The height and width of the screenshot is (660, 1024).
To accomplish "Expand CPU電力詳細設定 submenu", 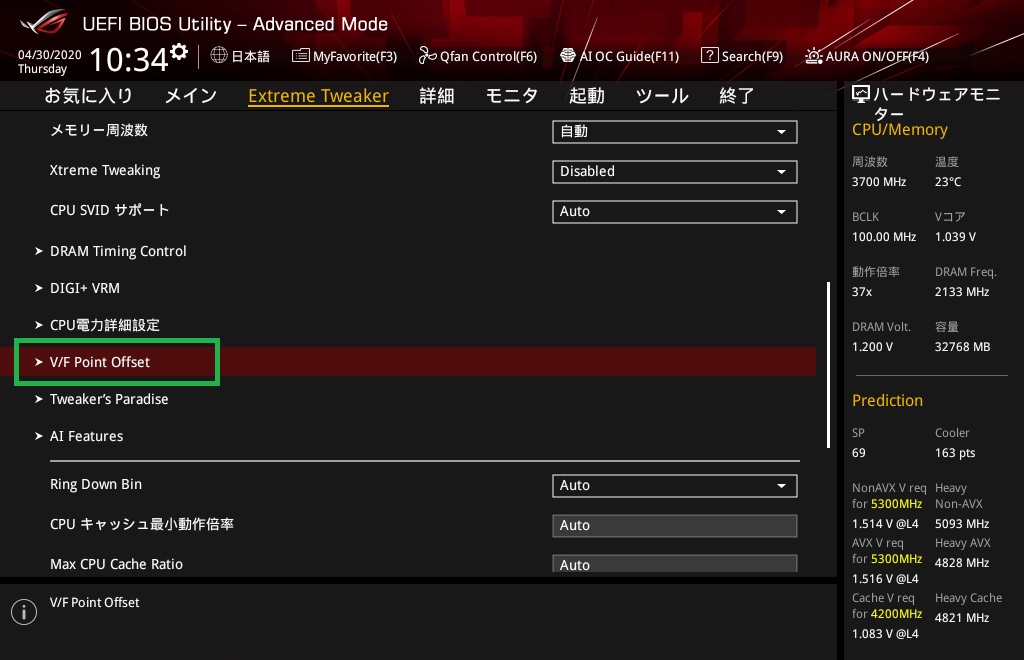I will coord(104,325).
